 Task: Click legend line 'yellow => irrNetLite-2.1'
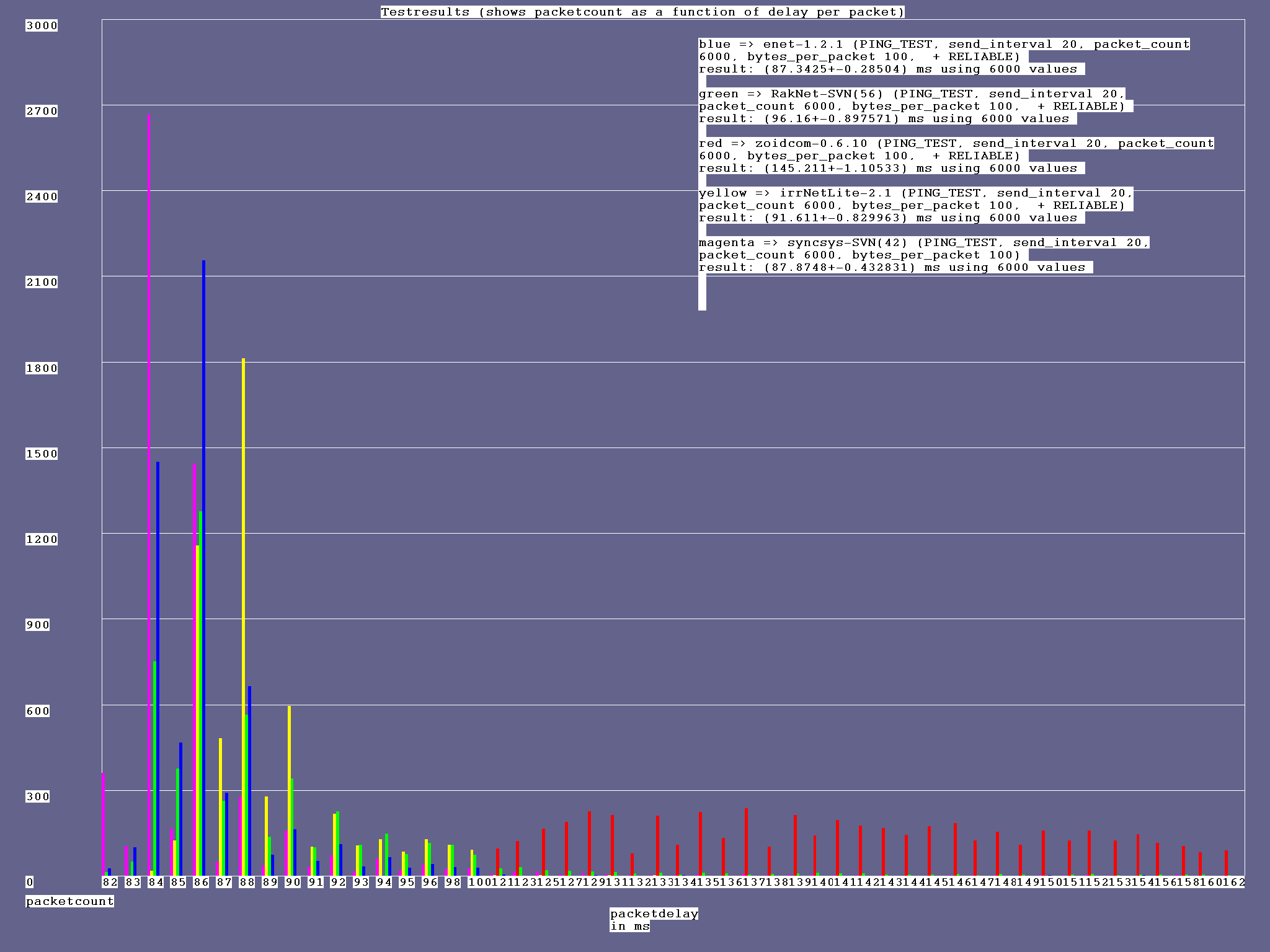(x=796, y=193)
